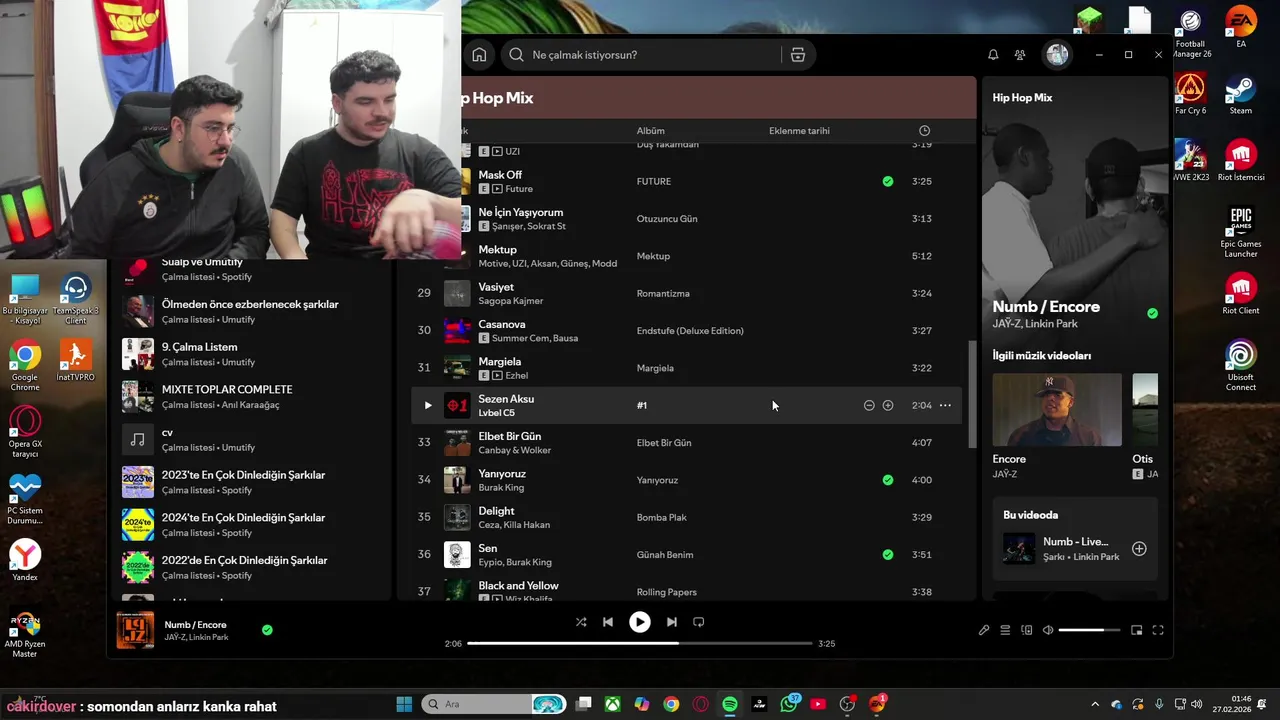Open the Spotify profile avatar menu
The height and width of the screenshot is (720, 1280).
pyautogui.click(x=1057, y=55)
